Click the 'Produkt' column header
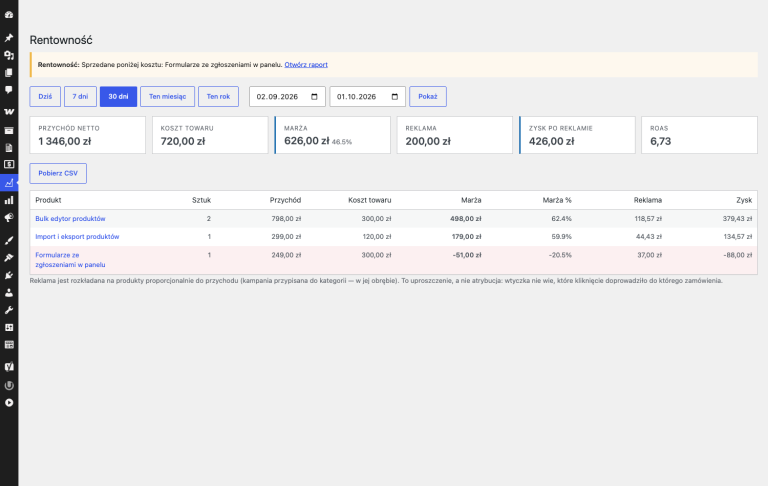768x486 pixels. pos(48,200)
